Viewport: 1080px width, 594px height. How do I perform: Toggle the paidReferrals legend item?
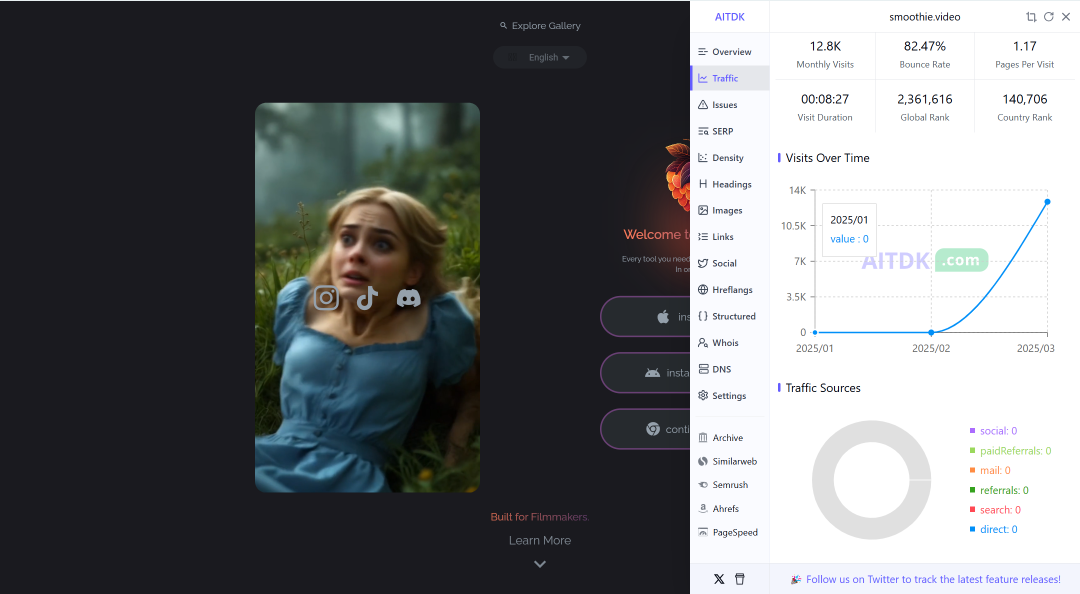tap(1010, 451)
